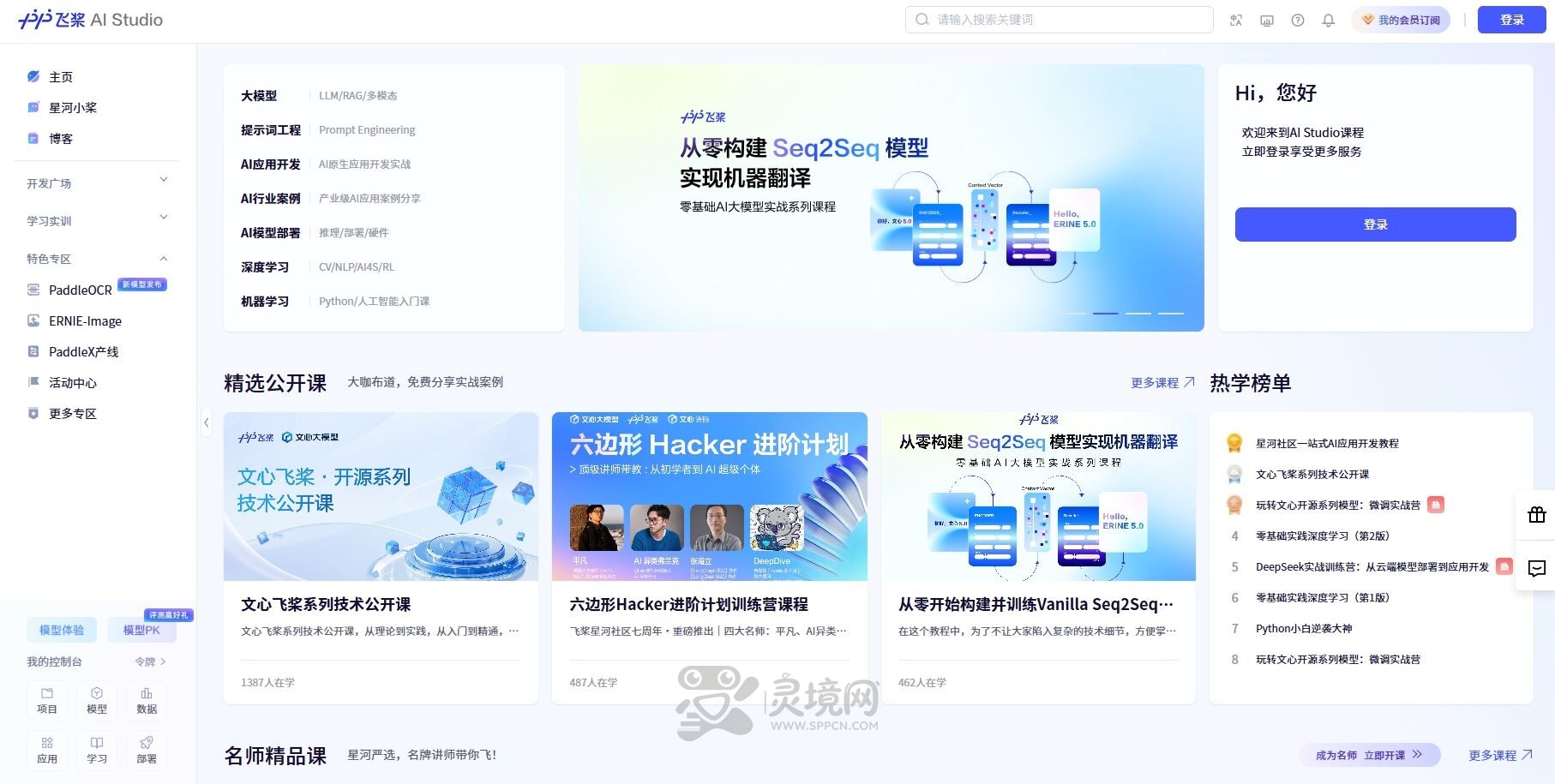
Task: Click the 博客 sidebar icon
Action: [x=33, y=139]
